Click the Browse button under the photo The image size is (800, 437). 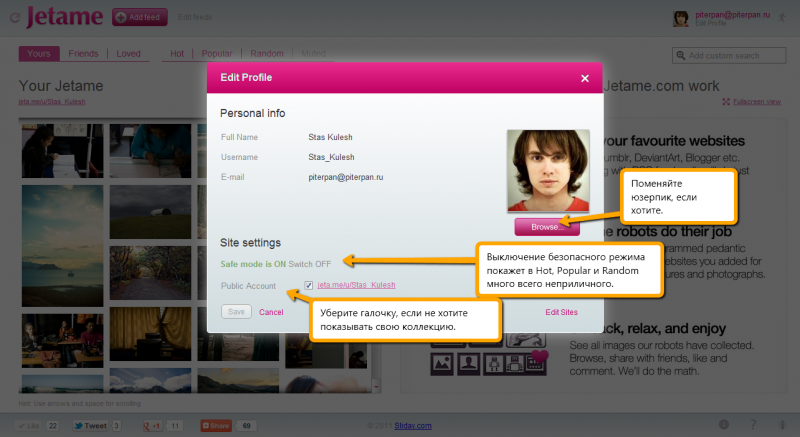pyautogui.click(x=547, y=227)
